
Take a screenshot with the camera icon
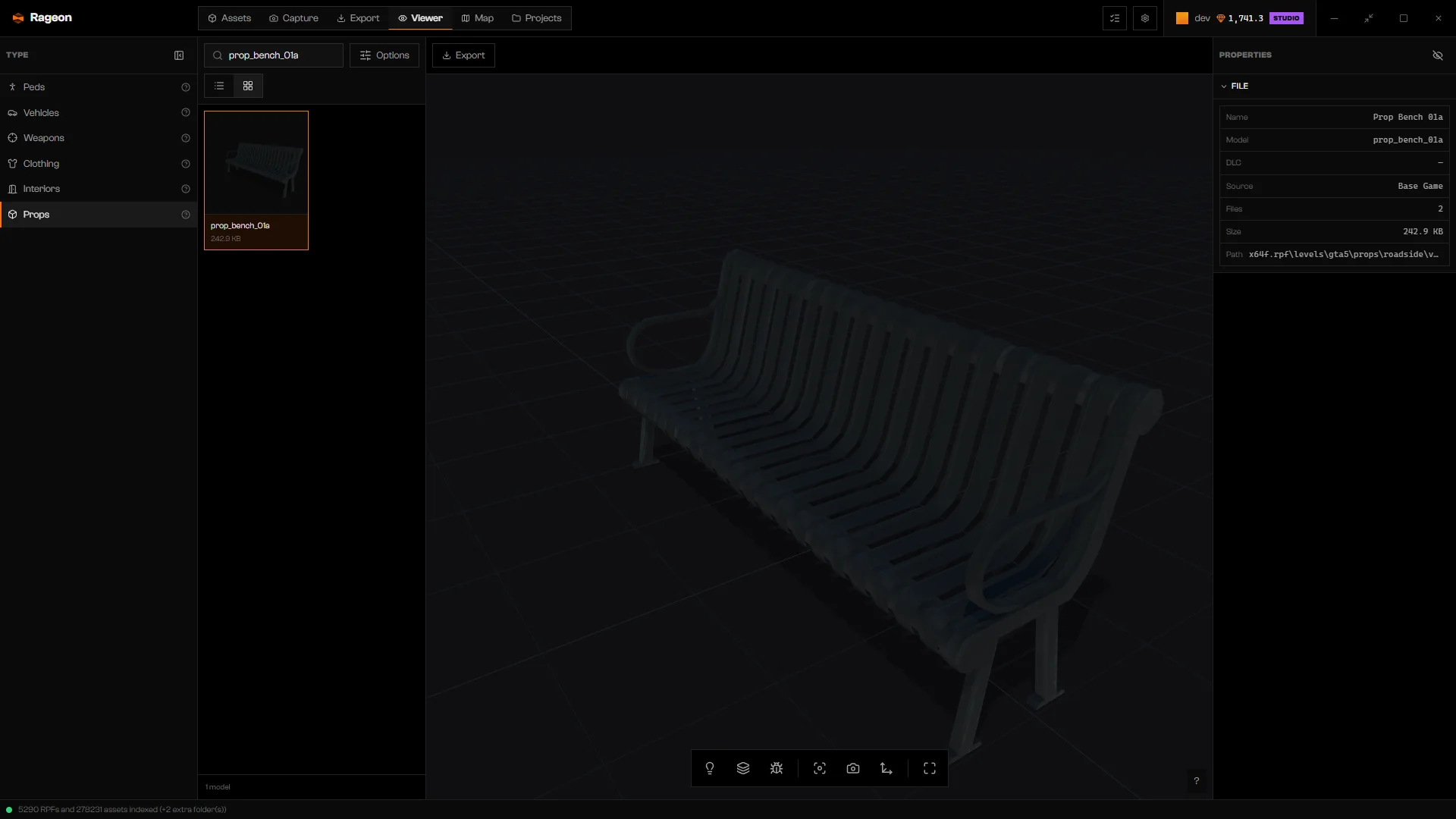point(853,768)
